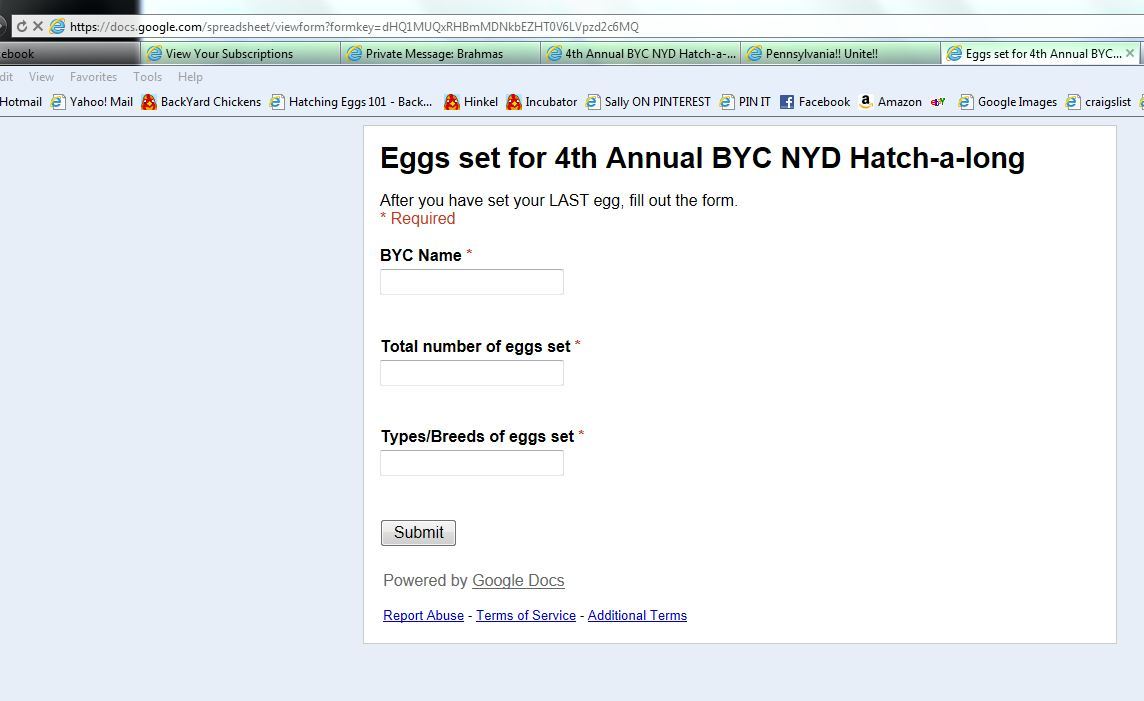Click the Report Abuse link
Screen dimensions: 1144x701
423,615
